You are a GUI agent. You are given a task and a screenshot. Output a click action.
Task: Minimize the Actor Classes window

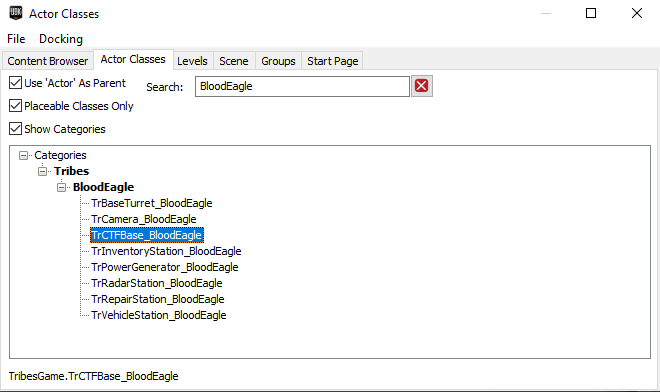546,13
